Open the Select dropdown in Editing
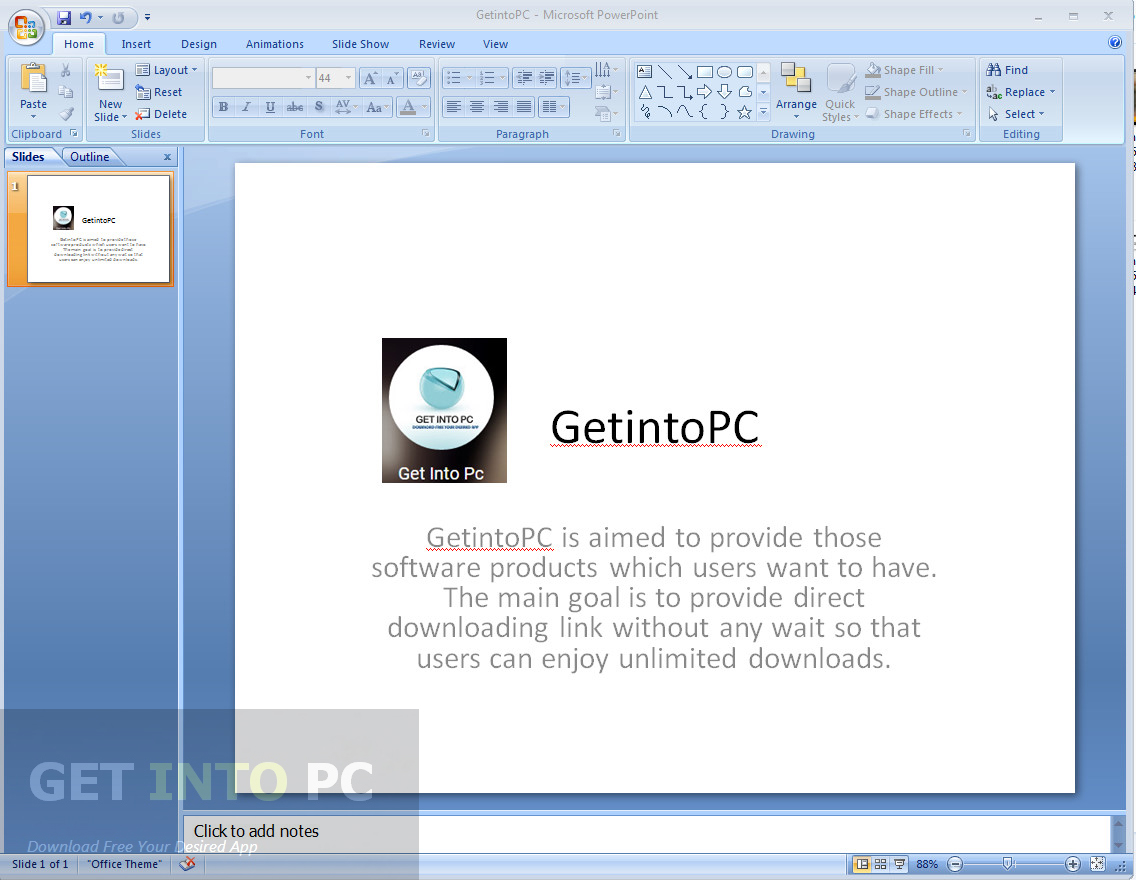Screen dimensions: 1136x880 click(1016, 114)
